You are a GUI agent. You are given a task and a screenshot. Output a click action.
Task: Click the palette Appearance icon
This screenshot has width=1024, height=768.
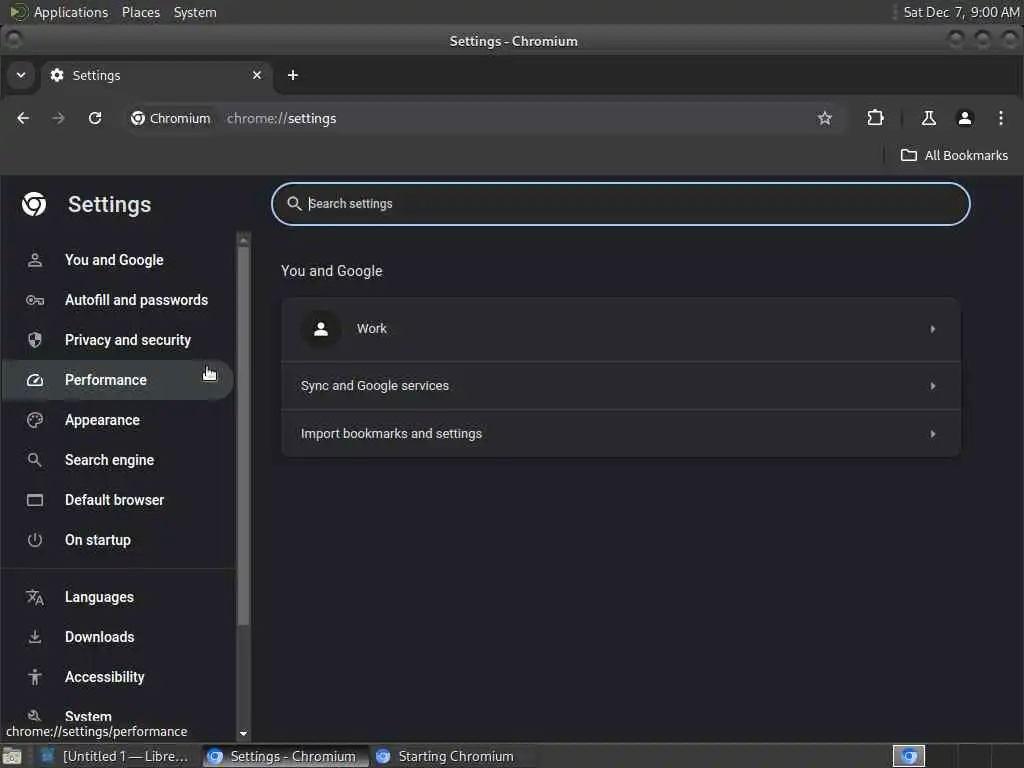click(x=35, y=420)
